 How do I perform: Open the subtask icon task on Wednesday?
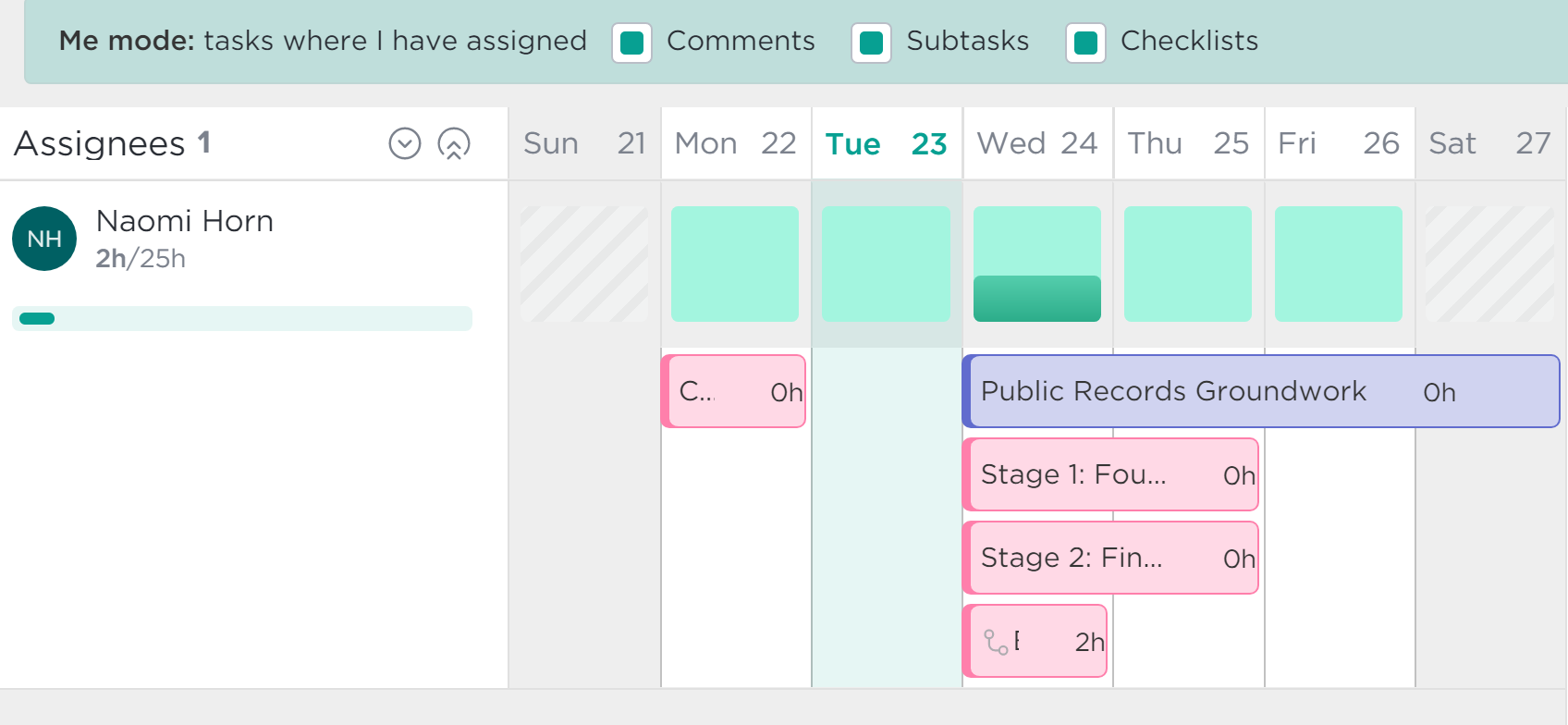(x=1035, y=641)
